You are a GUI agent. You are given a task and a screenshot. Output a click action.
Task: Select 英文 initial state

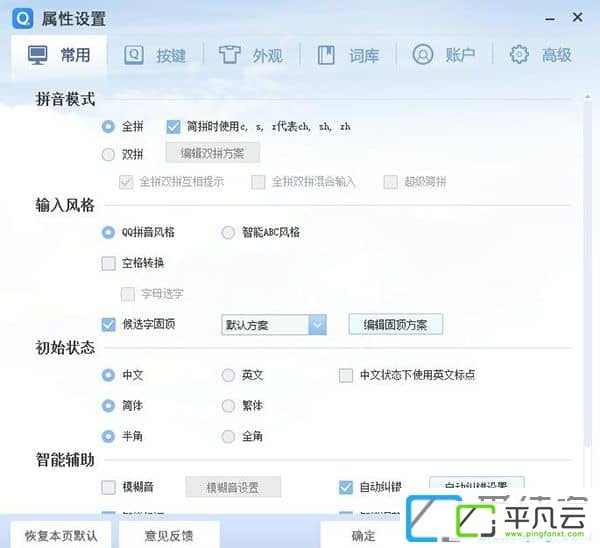(x=228, y=375)
